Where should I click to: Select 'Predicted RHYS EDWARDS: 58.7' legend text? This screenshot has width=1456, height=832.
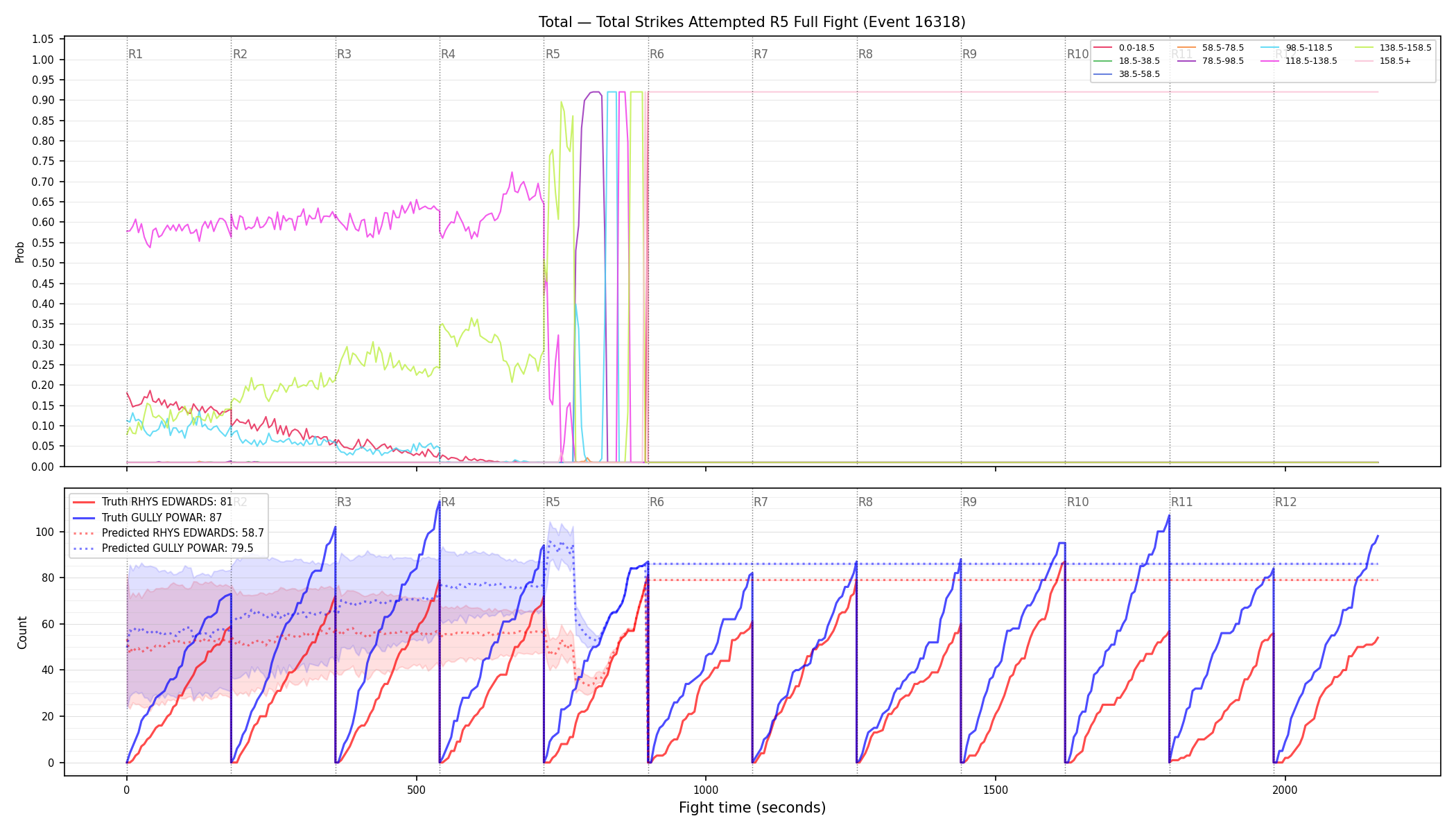(x=183, y=532)
